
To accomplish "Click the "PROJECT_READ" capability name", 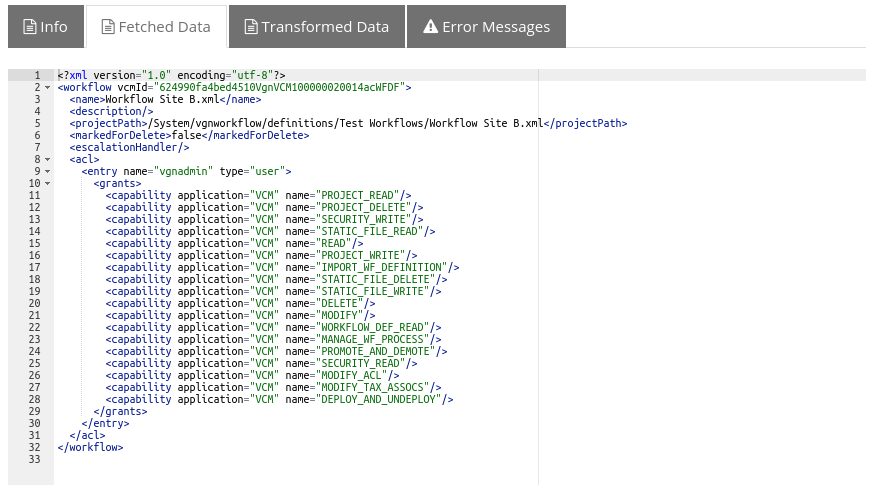I will tap(357, 195).
